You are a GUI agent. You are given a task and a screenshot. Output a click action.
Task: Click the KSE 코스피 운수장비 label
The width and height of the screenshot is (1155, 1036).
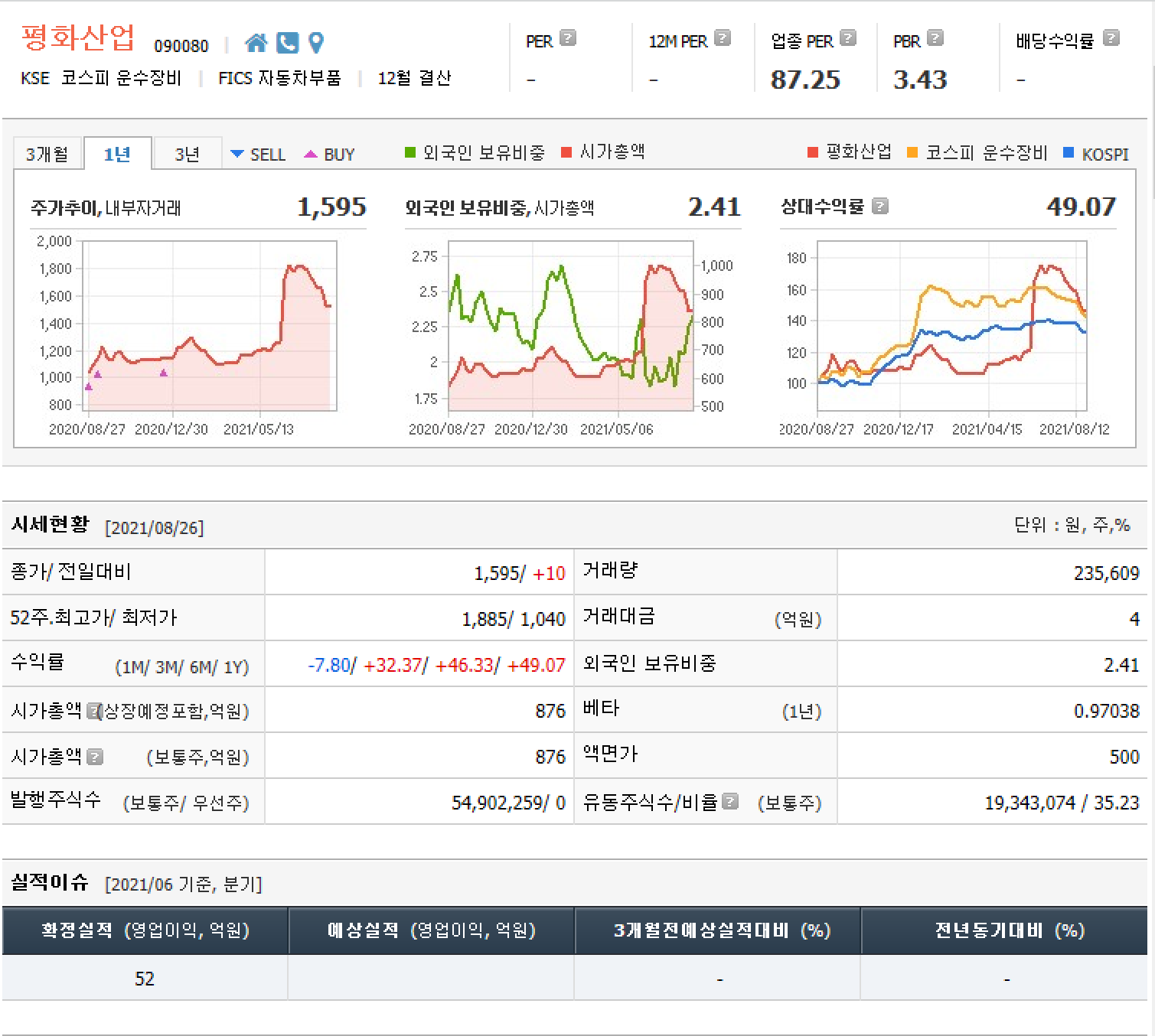pyautogui.click(x=101, y=78)
